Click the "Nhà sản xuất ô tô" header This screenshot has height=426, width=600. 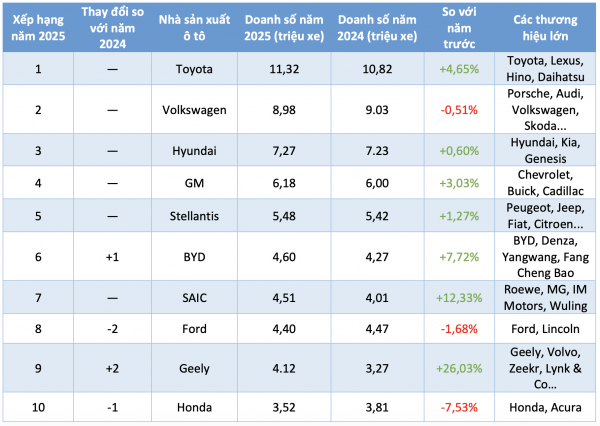194,27
